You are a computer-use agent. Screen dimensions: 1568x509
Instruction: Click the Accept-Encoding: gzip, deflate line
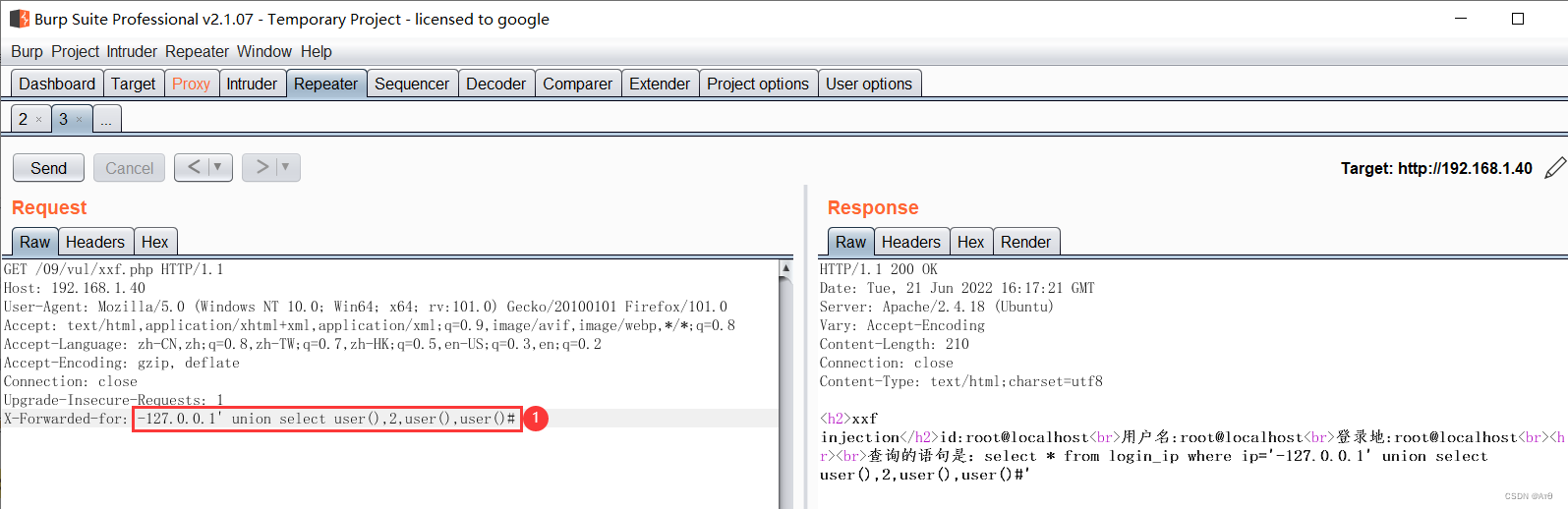[121, 363]
